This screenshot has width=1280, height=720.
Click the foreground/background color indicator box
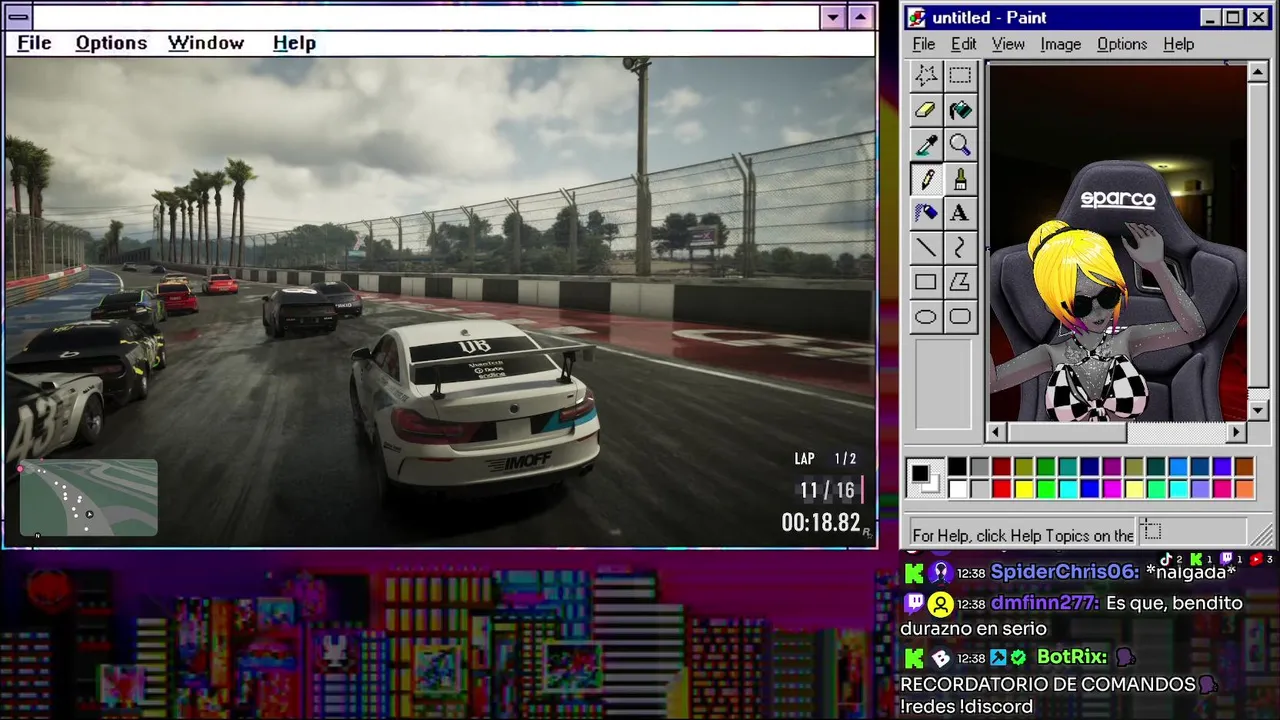tap(925, 478)
